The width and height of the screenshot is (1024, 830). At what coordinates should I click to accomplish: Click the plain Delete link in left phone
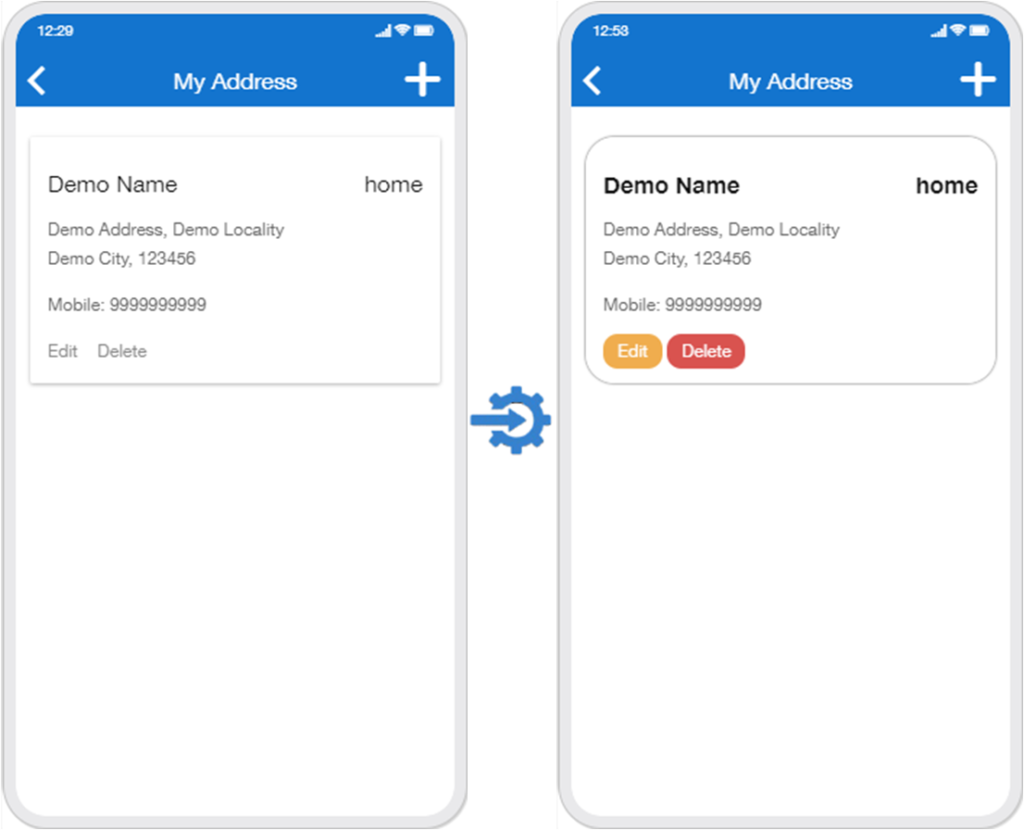[122, 351]
